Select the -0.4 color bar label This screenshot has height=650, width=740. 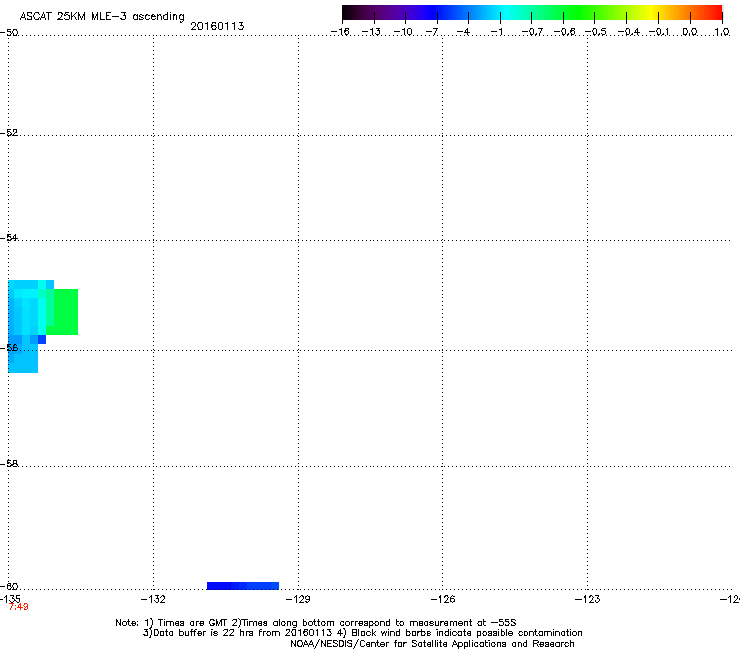pyautogui.click(x=629, y=32)
